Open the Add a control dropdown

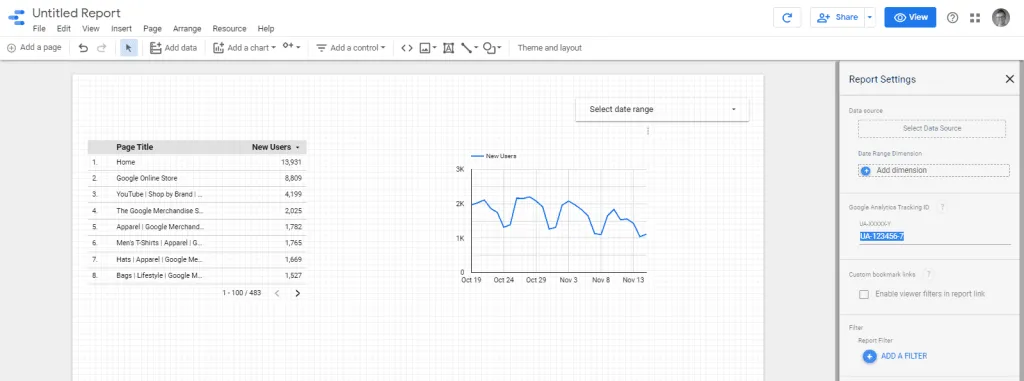coord(350,48)
